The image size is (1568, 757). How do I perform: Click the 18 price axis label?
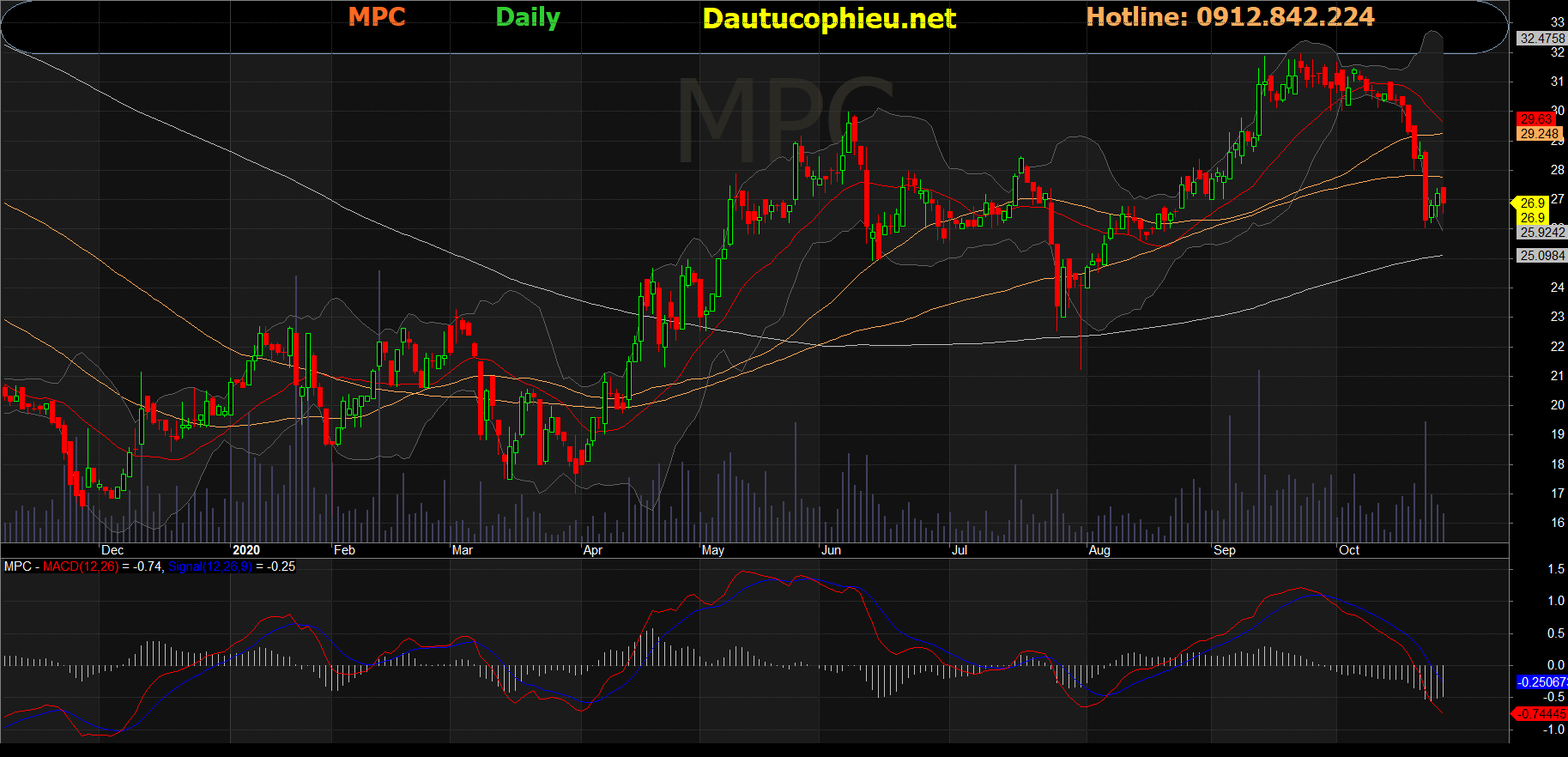pos(1558,464)
